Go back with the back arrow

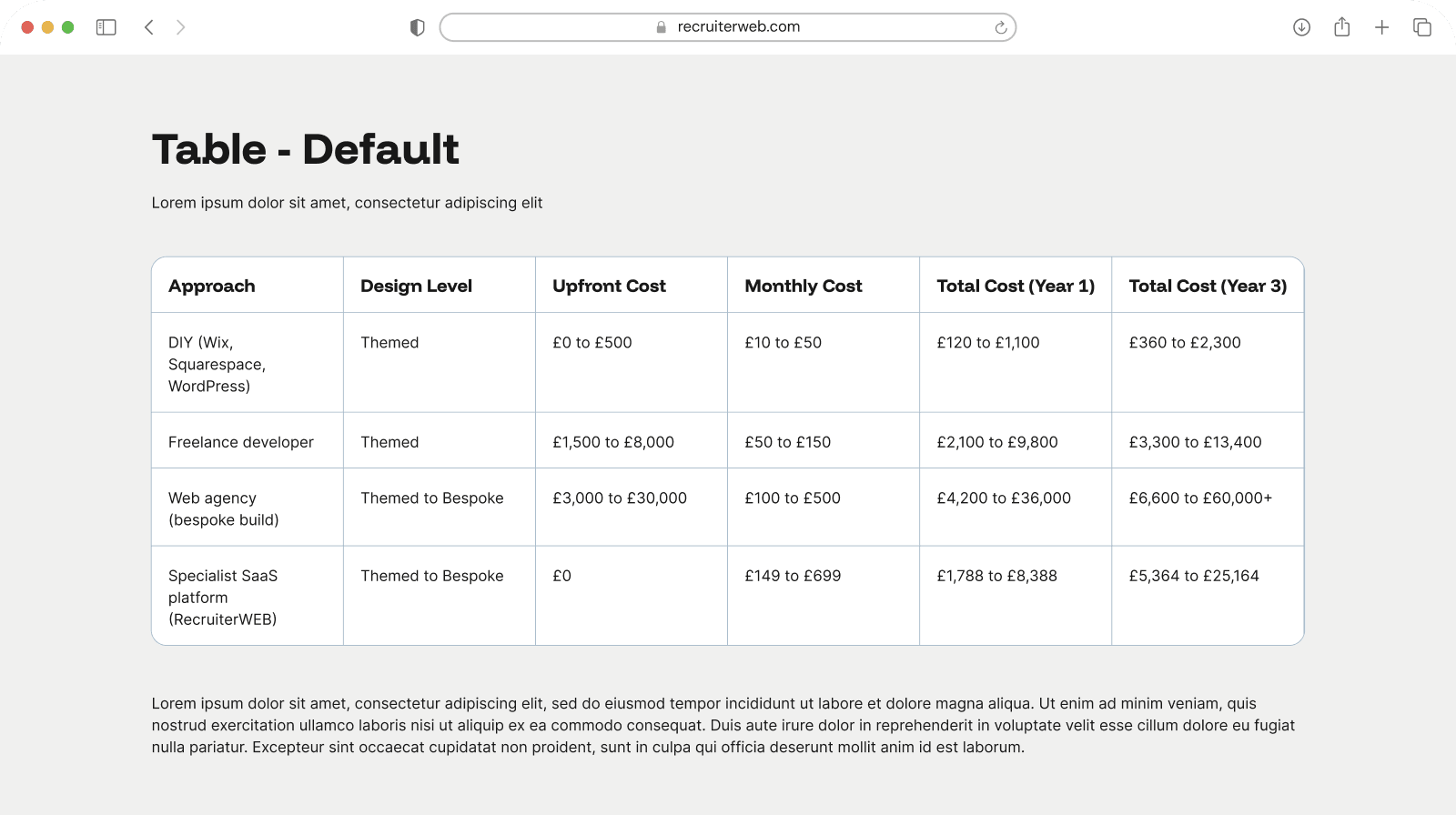[x=149, y=27]
